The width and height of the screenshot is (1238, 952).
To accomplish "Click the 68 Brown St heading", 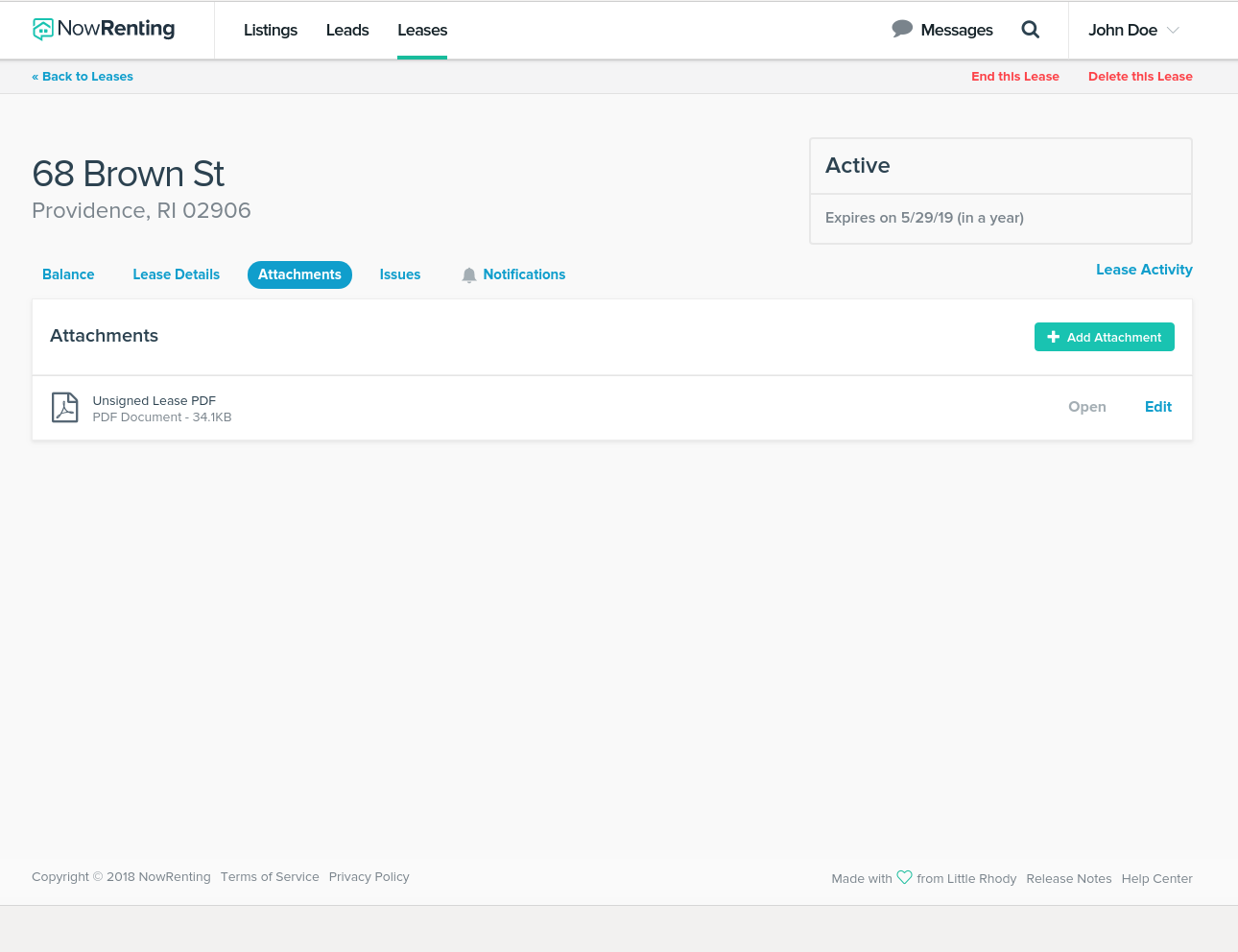I will (x=128, y=174).
